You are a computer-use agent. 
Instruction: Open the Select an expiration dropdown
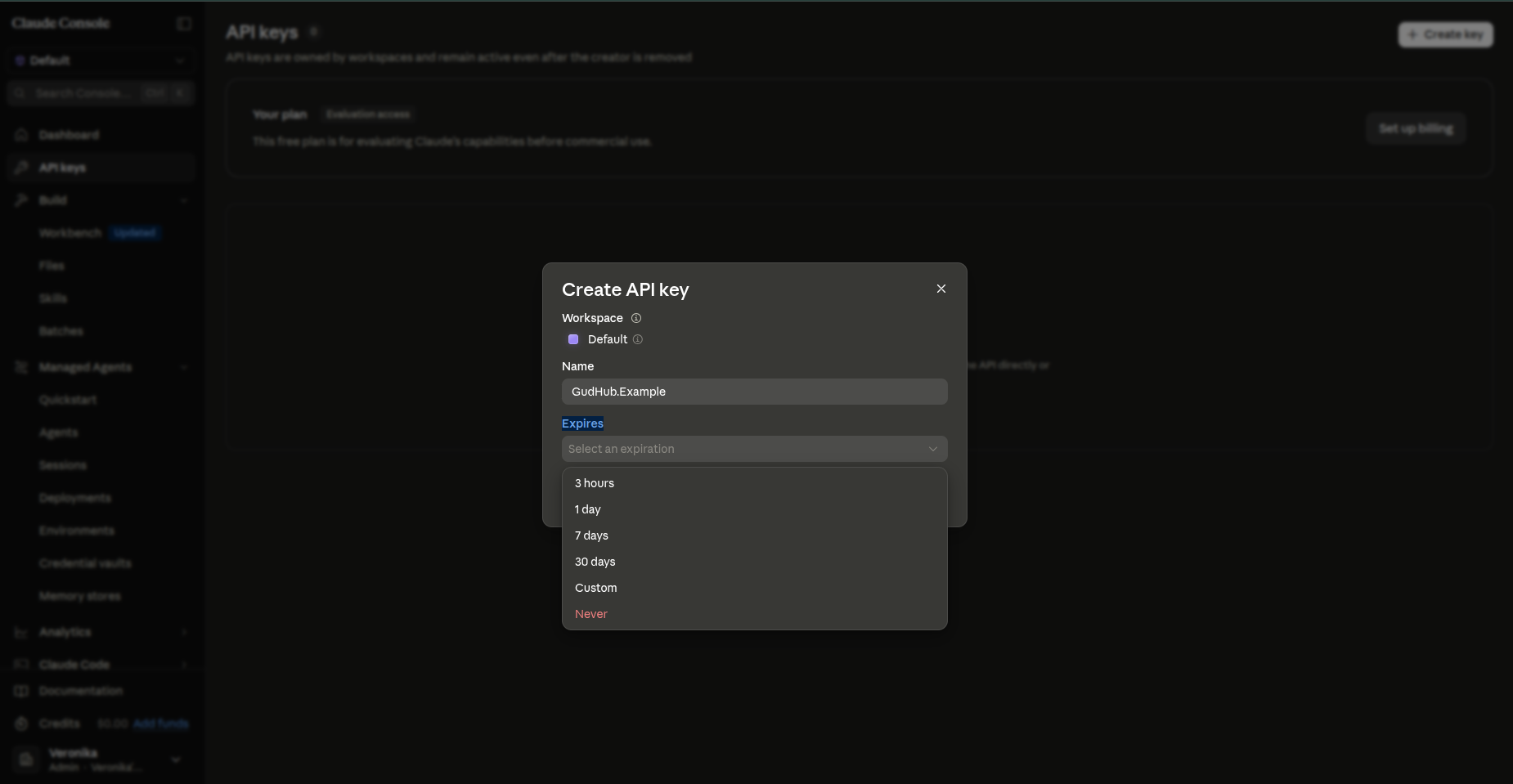tap(754, 449)
